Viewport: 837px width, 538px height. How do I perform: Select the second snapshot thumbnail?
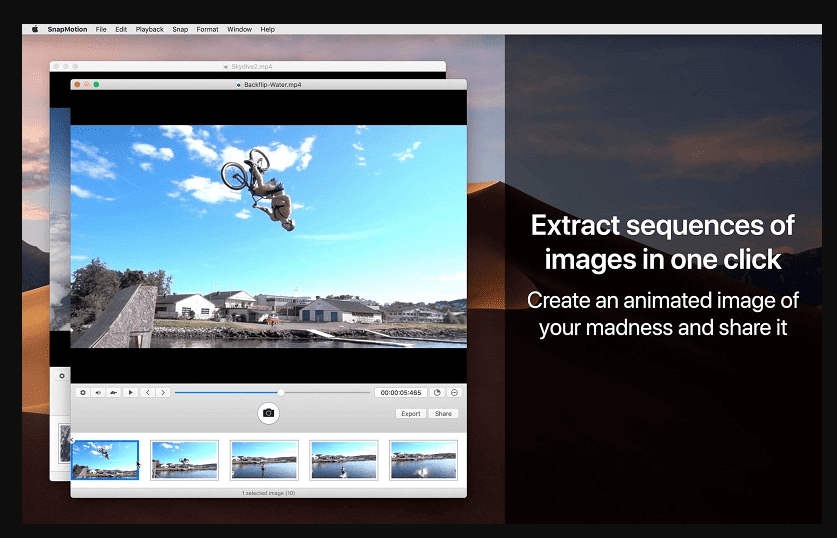point(185,460)
